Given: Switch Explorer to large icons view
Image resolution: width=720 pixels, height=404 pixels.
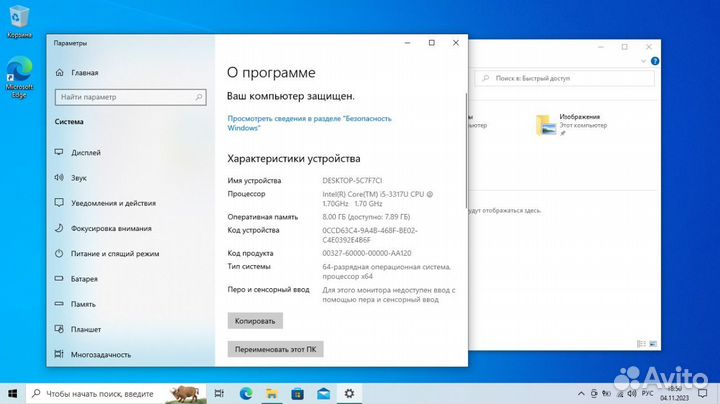Looking at the screenshot, I should click(x=653, y=343).
